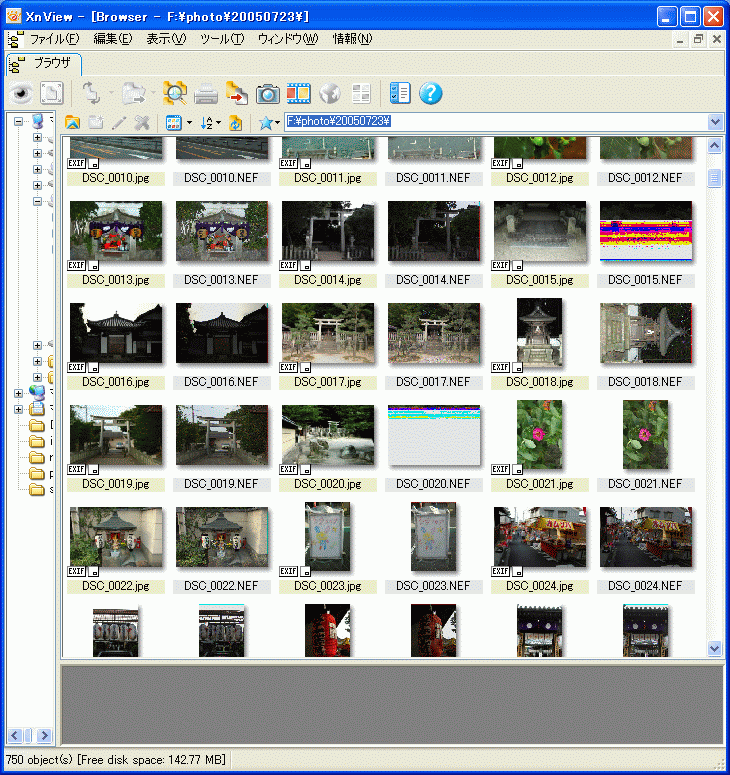This screenshot has height=775, width=730.
Task: Start the slideshow filmstrip icon
Action: pos(298,94)
